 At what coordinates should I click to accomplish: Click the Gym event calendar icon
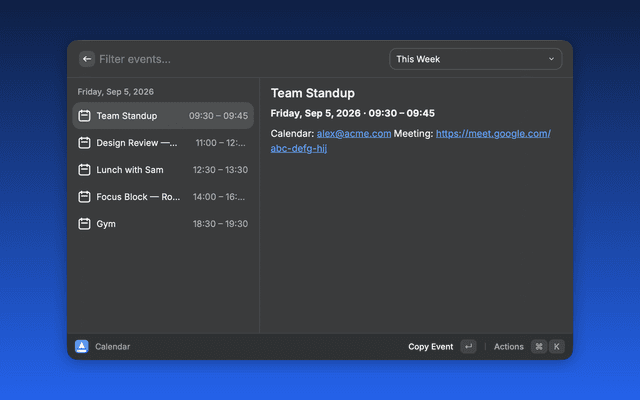(x=84, y=224)
